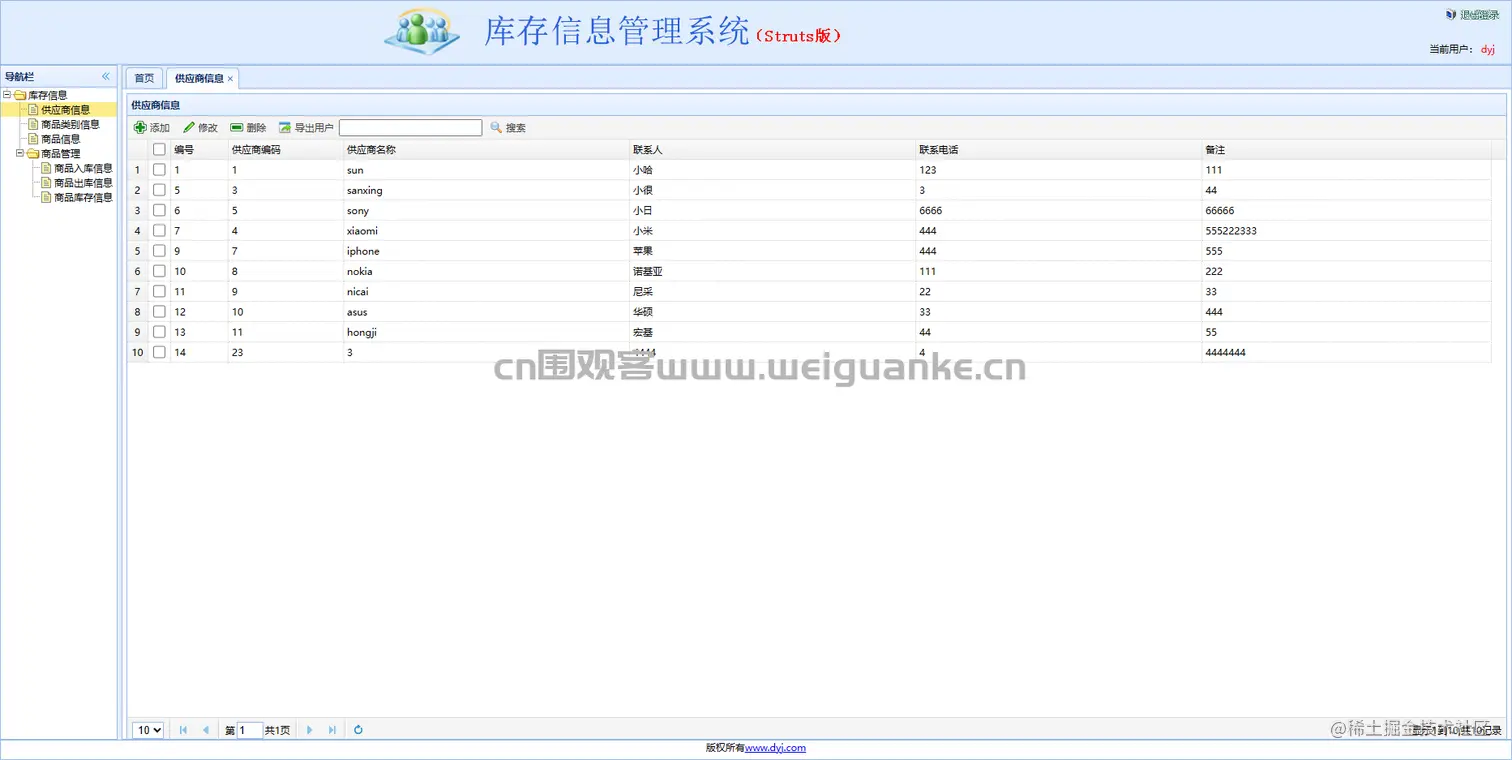
Task: Collapse the 导航栏 panel with double-arrow
Action: [106, 76]
